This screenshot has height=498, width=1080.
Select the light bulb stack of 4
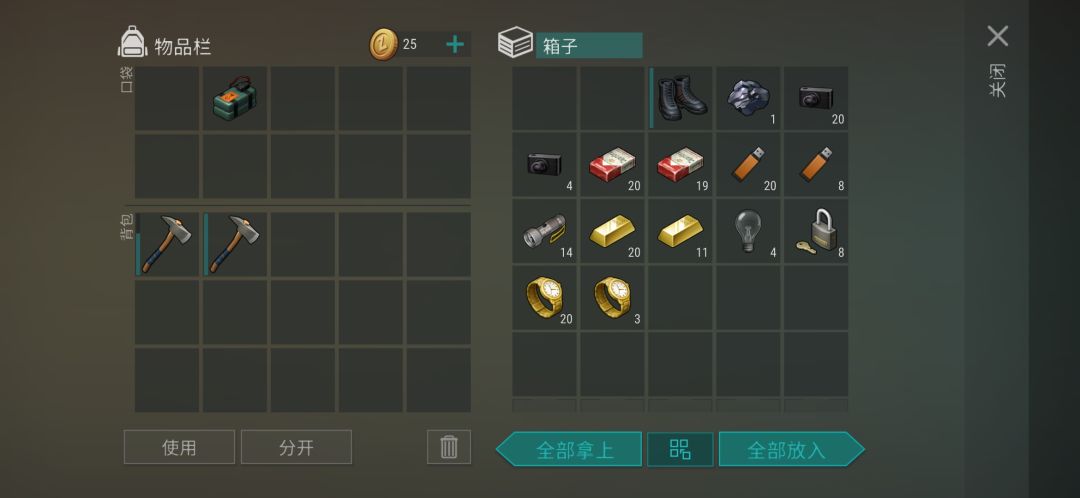pyautogui.click(x=748, y=231)
